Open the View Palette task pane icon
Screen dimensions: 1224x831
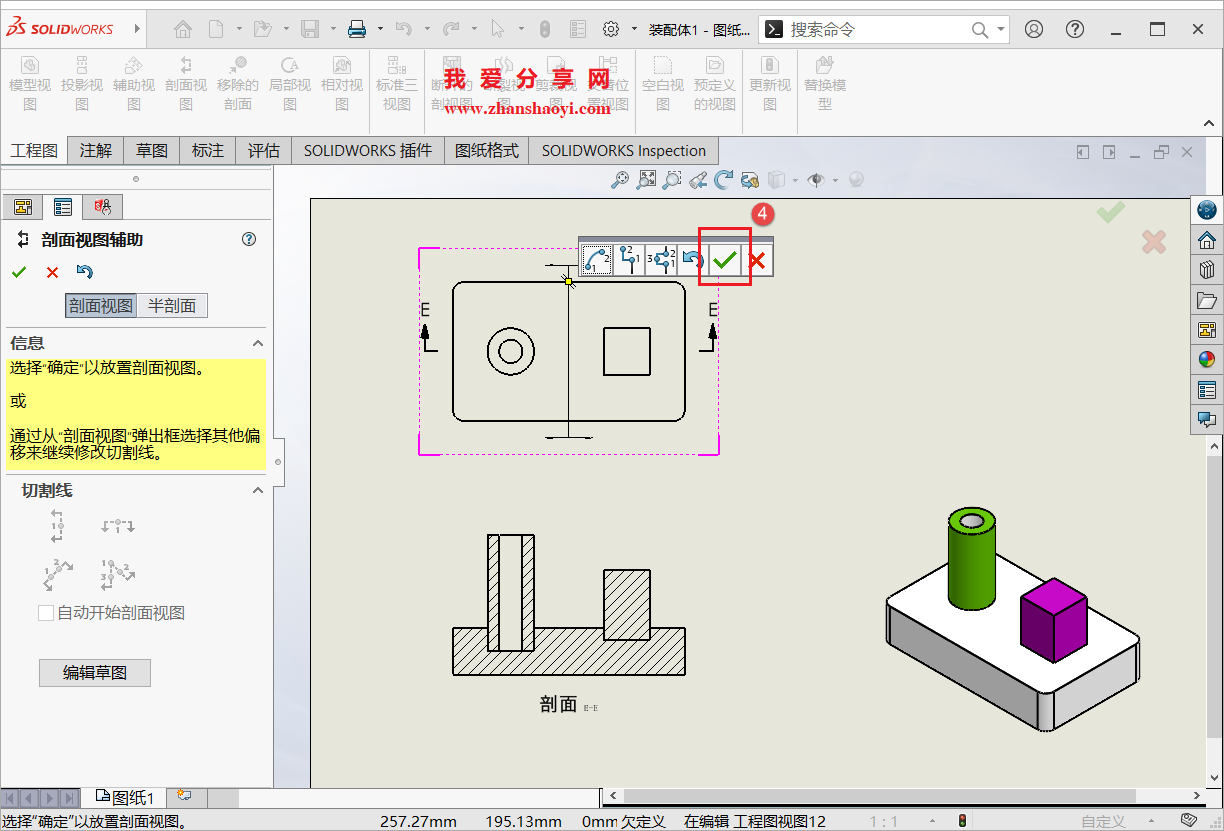(1207, 330)
